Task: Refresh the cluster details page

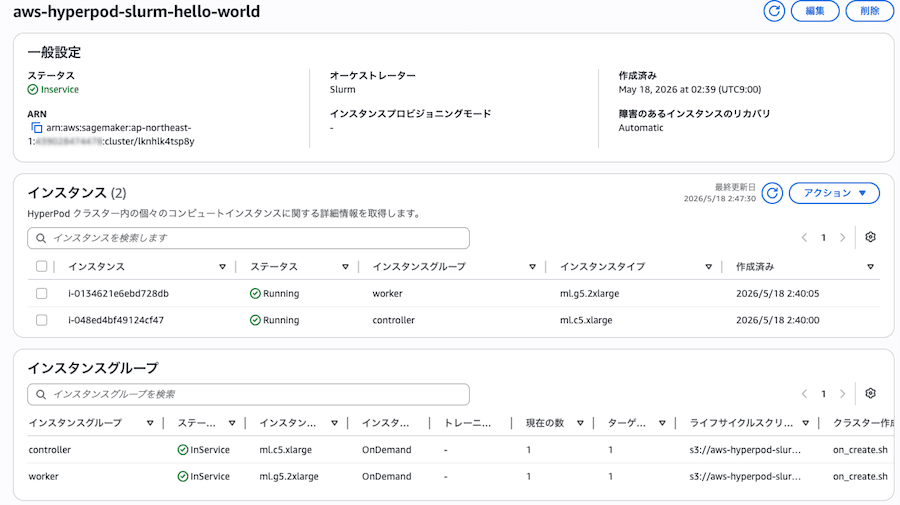Action: pos(774,11)
